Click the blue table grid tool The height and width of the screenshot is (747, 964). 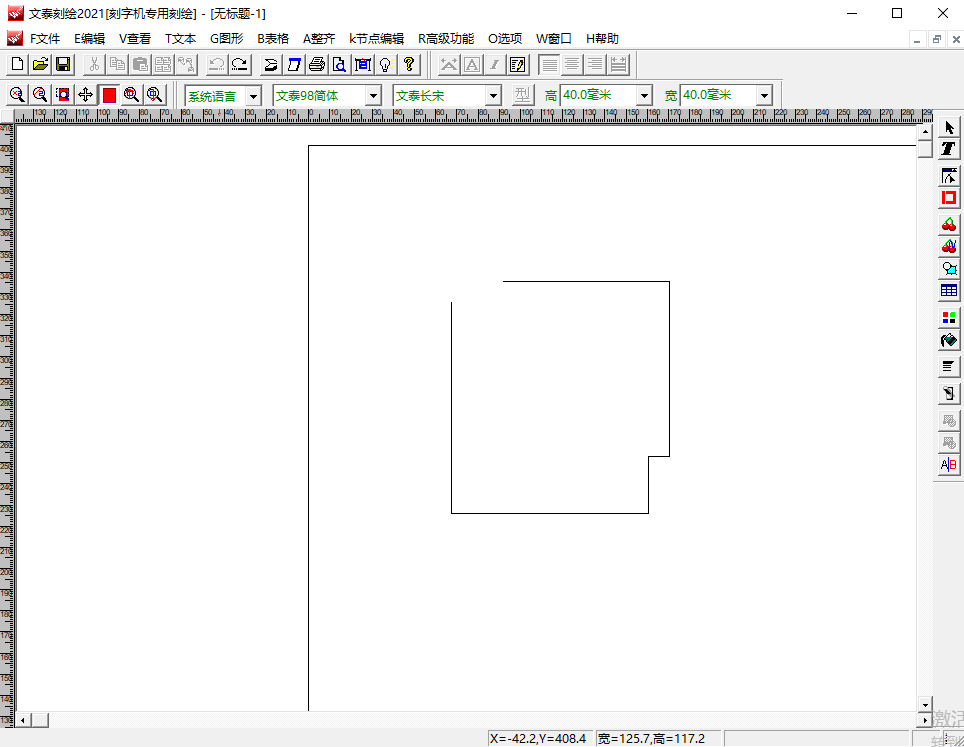tap(949, 290)
